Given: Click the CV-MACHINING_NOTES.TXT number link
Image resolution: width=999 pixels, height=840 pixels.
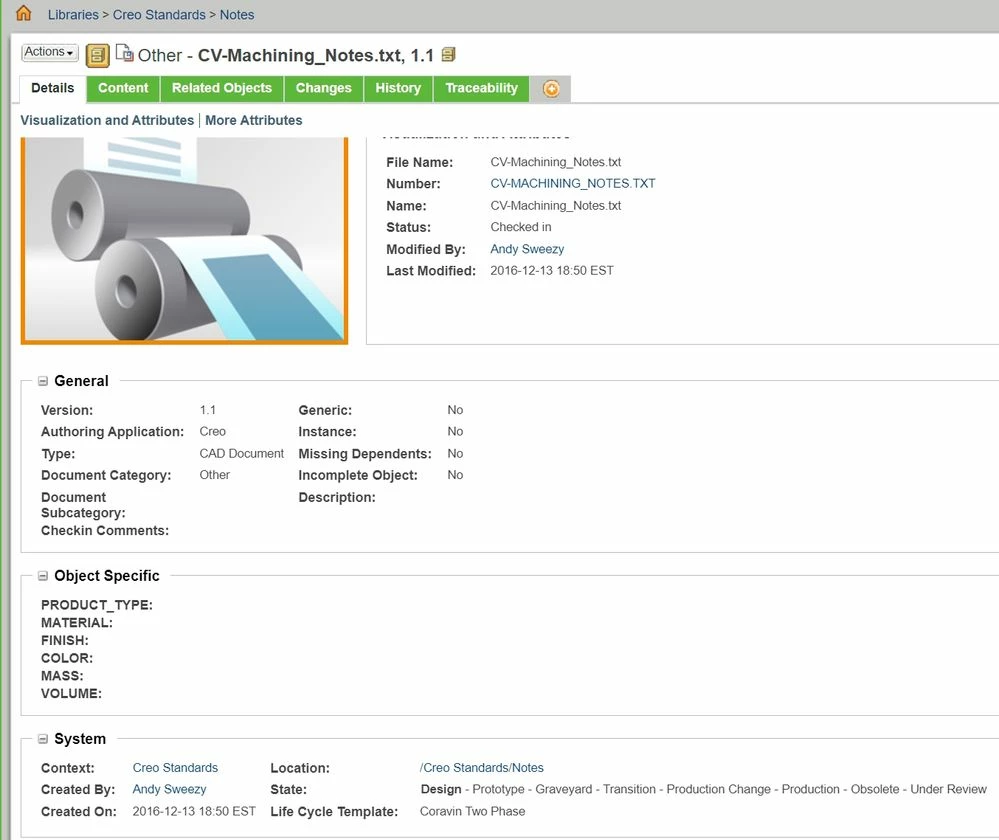Looking at the screenshot, I should [572, 183].
